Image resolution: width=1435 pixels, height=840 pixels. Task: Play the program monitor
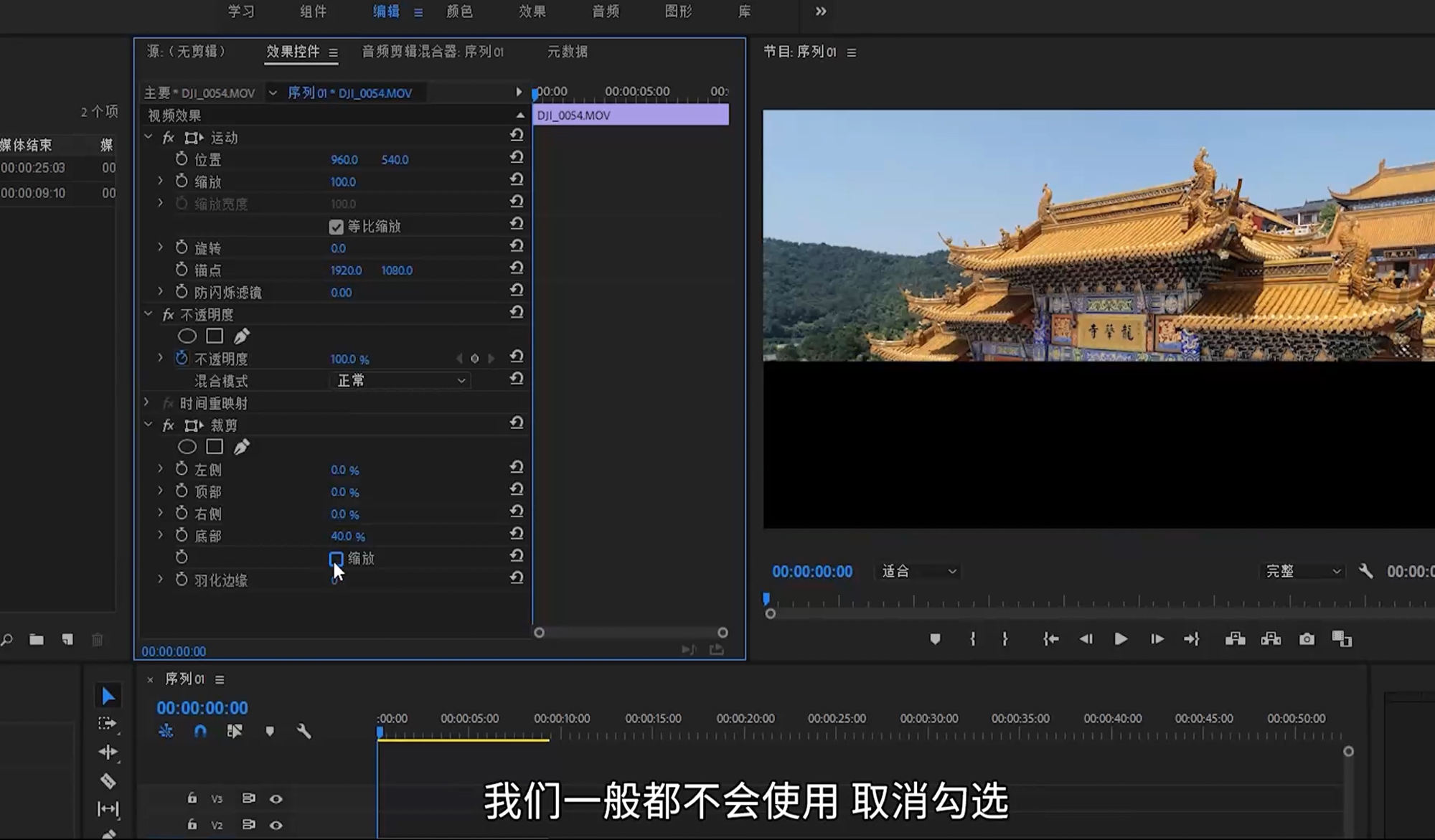(1120, 639)
